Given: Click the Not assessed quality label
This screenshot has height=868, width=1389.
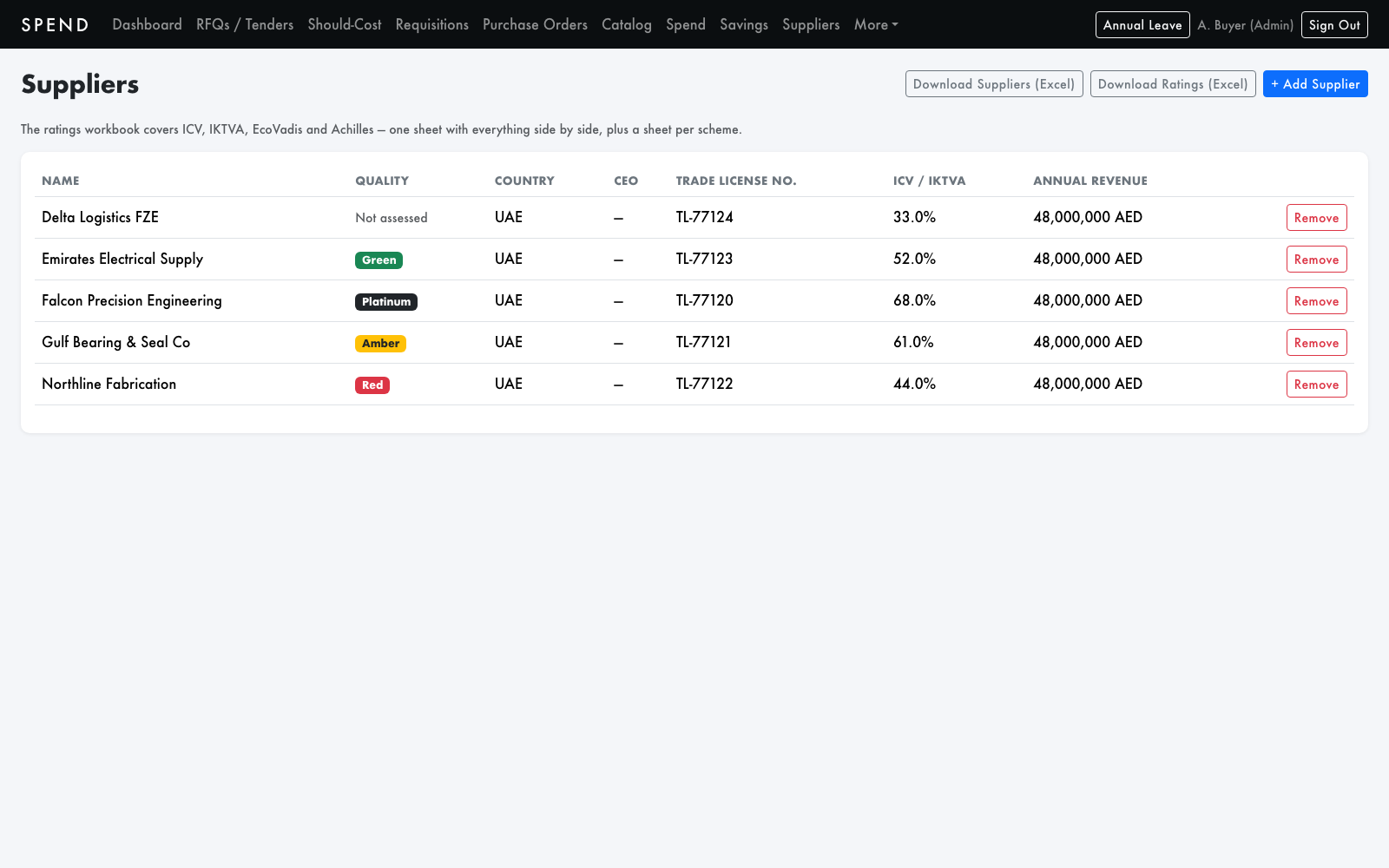Looking at the screenshot, I should [x=392, y=218].
